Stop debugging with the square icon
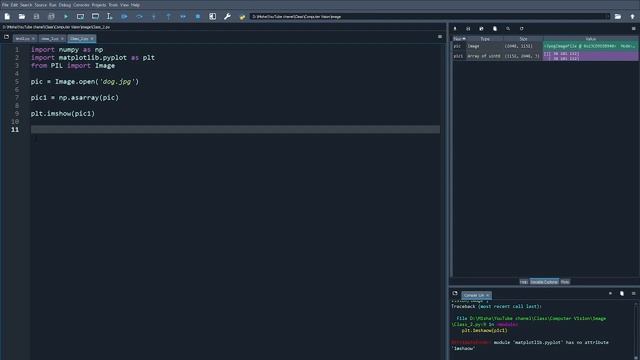The width and height of the screenshot is (640, 360). [x=198, y=17]
